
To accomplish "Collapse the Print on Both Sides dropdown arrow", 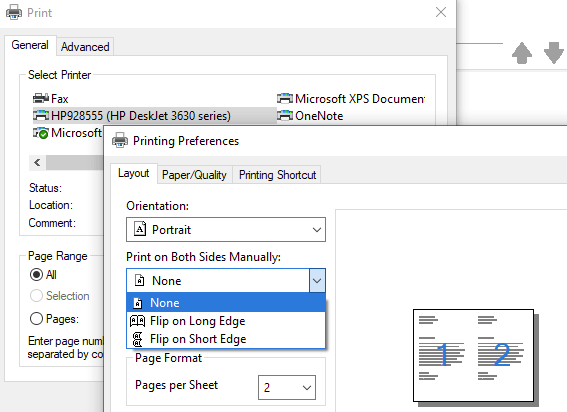I will coord(317,280).
